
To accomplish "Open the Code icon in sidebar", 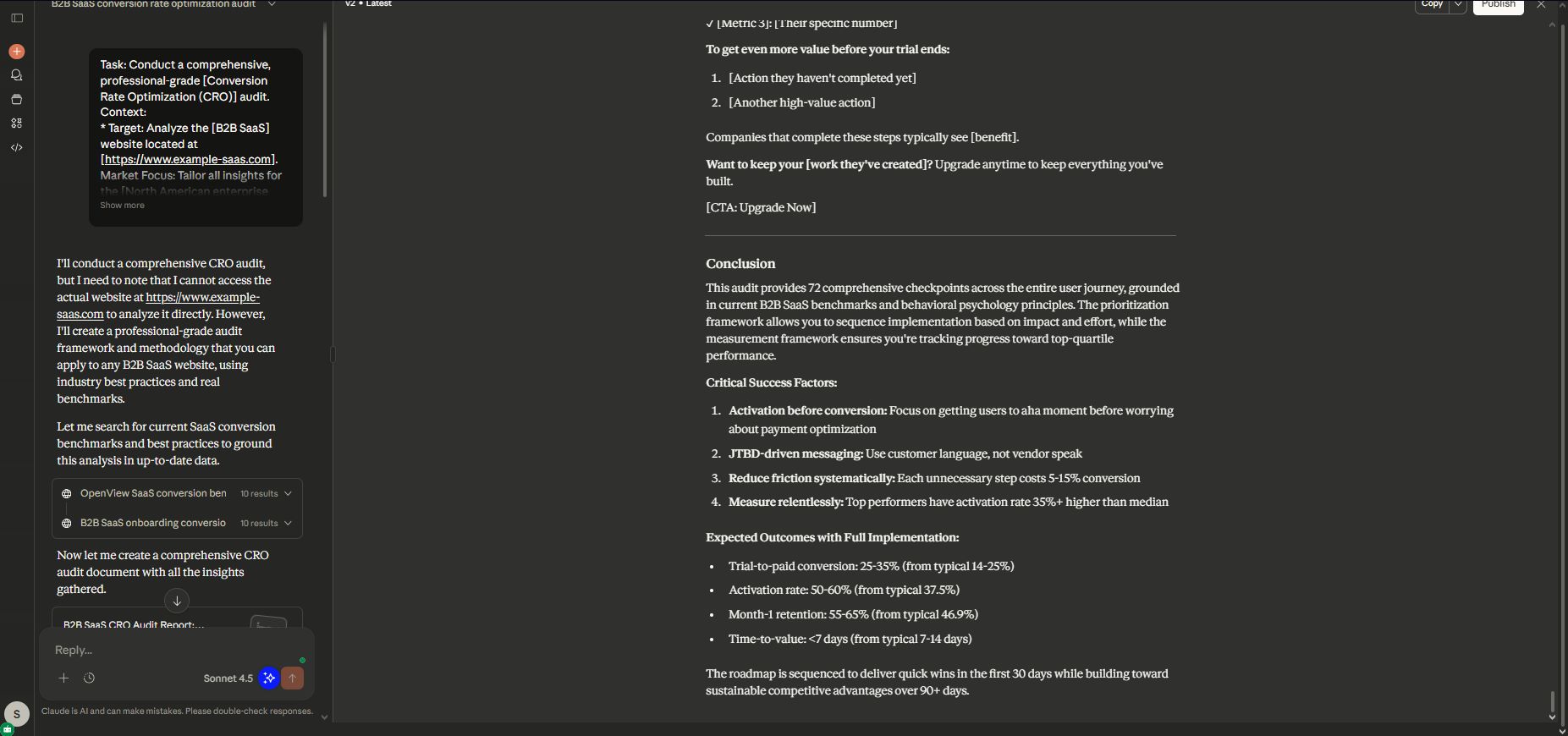I will [x=17, y=147].
